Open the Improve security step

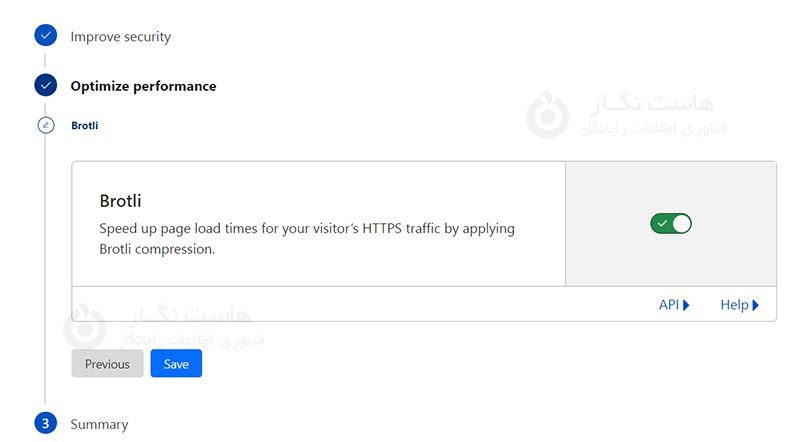[x=120, y=37]
